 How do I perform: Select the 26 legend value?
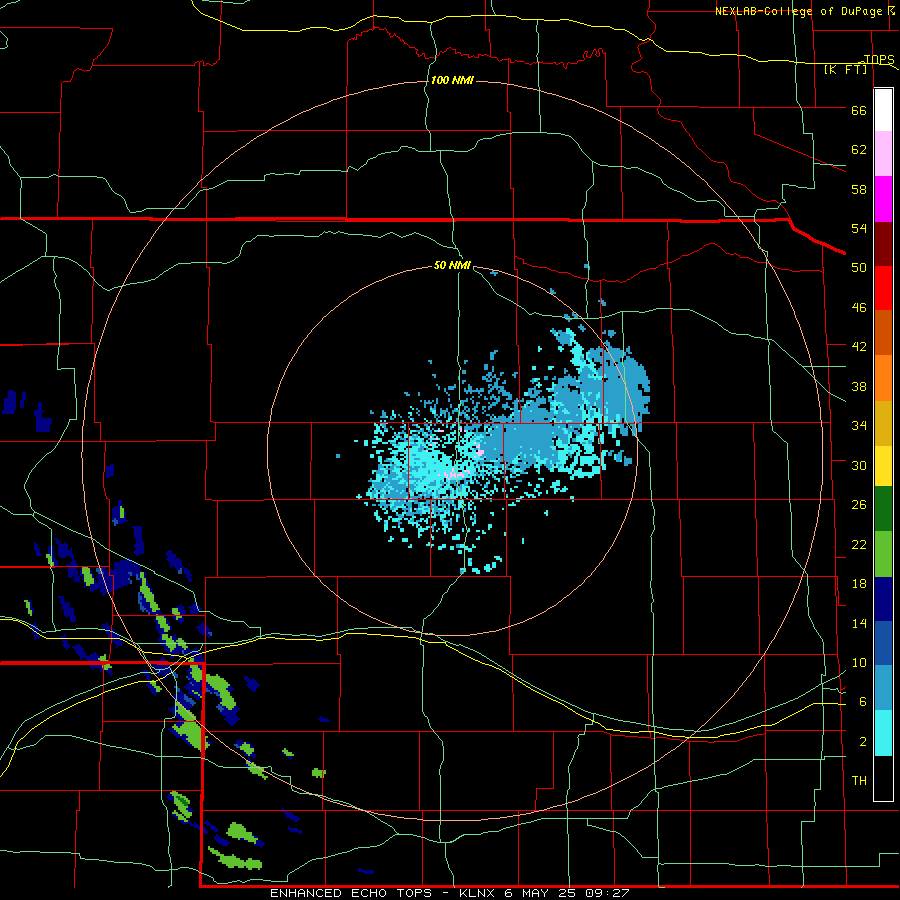(x=859, y=505)
